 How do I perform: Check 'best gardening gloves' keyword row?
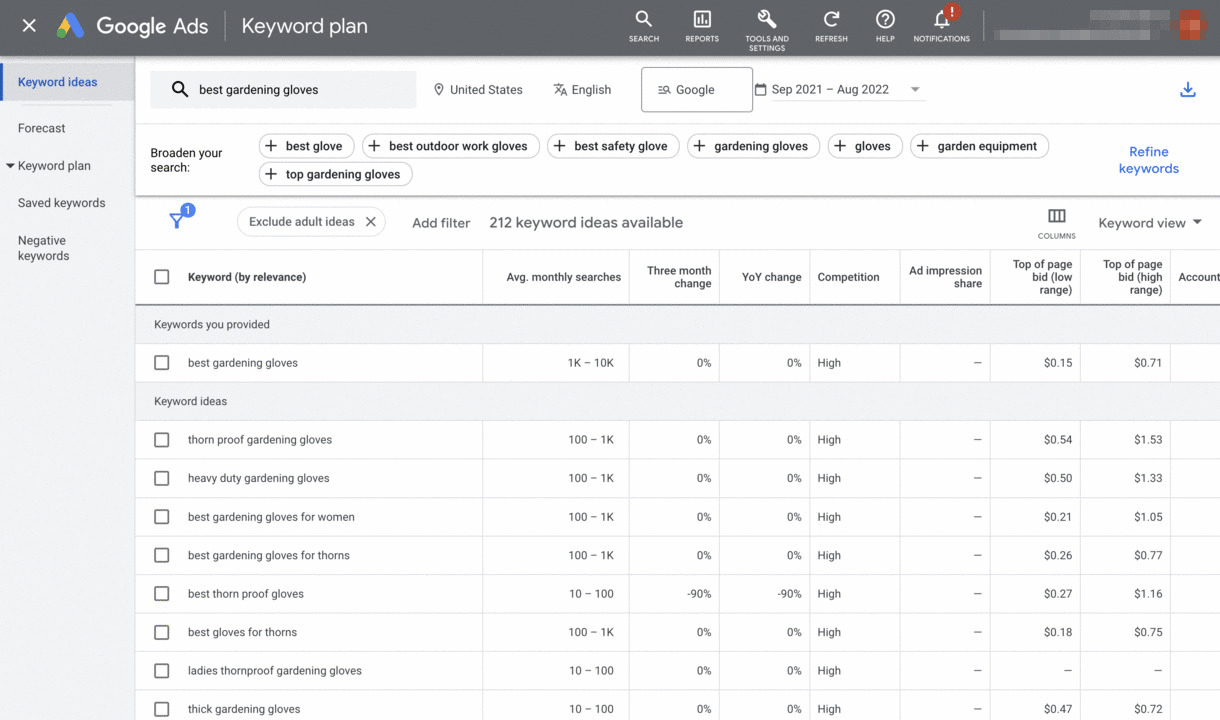coord(162,363)
